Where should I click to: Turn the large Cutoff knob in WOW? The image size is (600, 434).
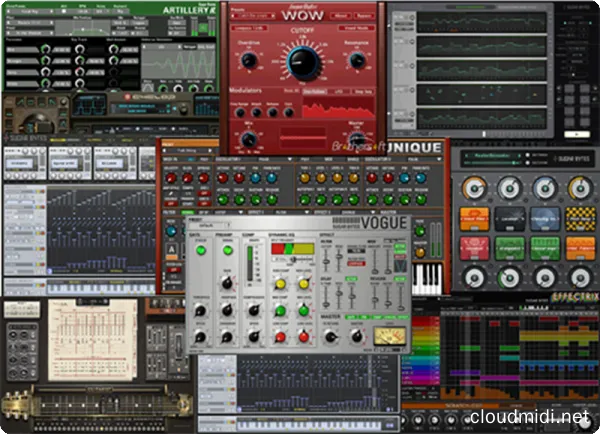point(304,62)
